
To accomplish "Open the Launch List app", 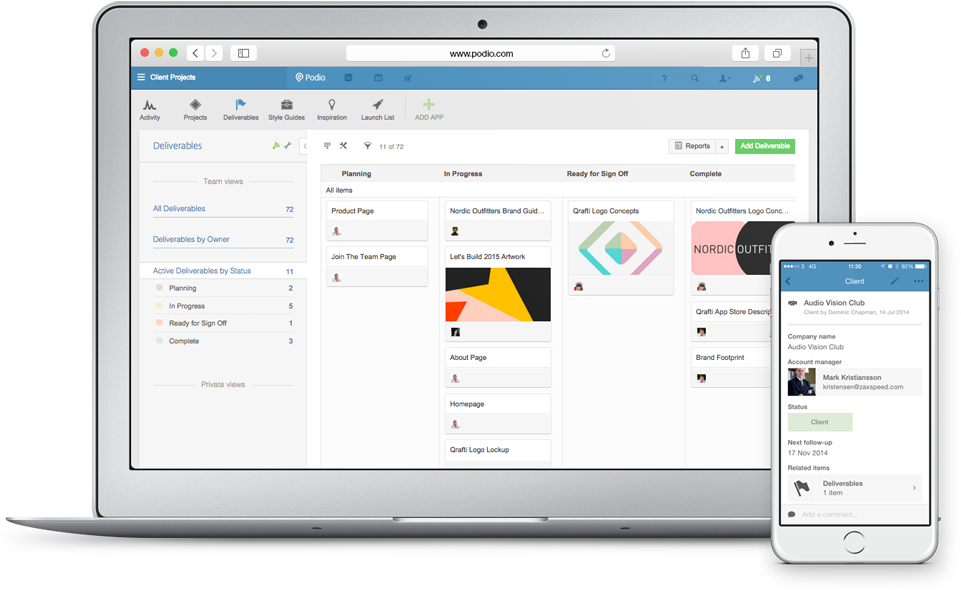I will pos(378,110).
